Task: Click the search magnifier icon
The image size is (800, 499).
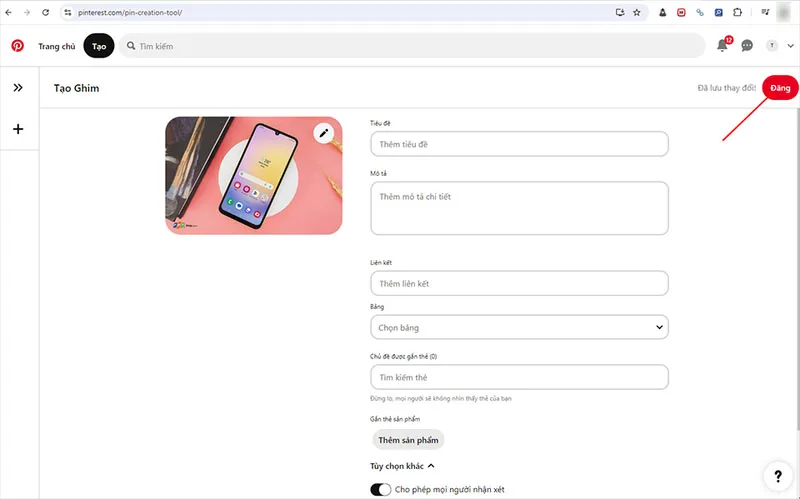Action: [x=131, y=46]
